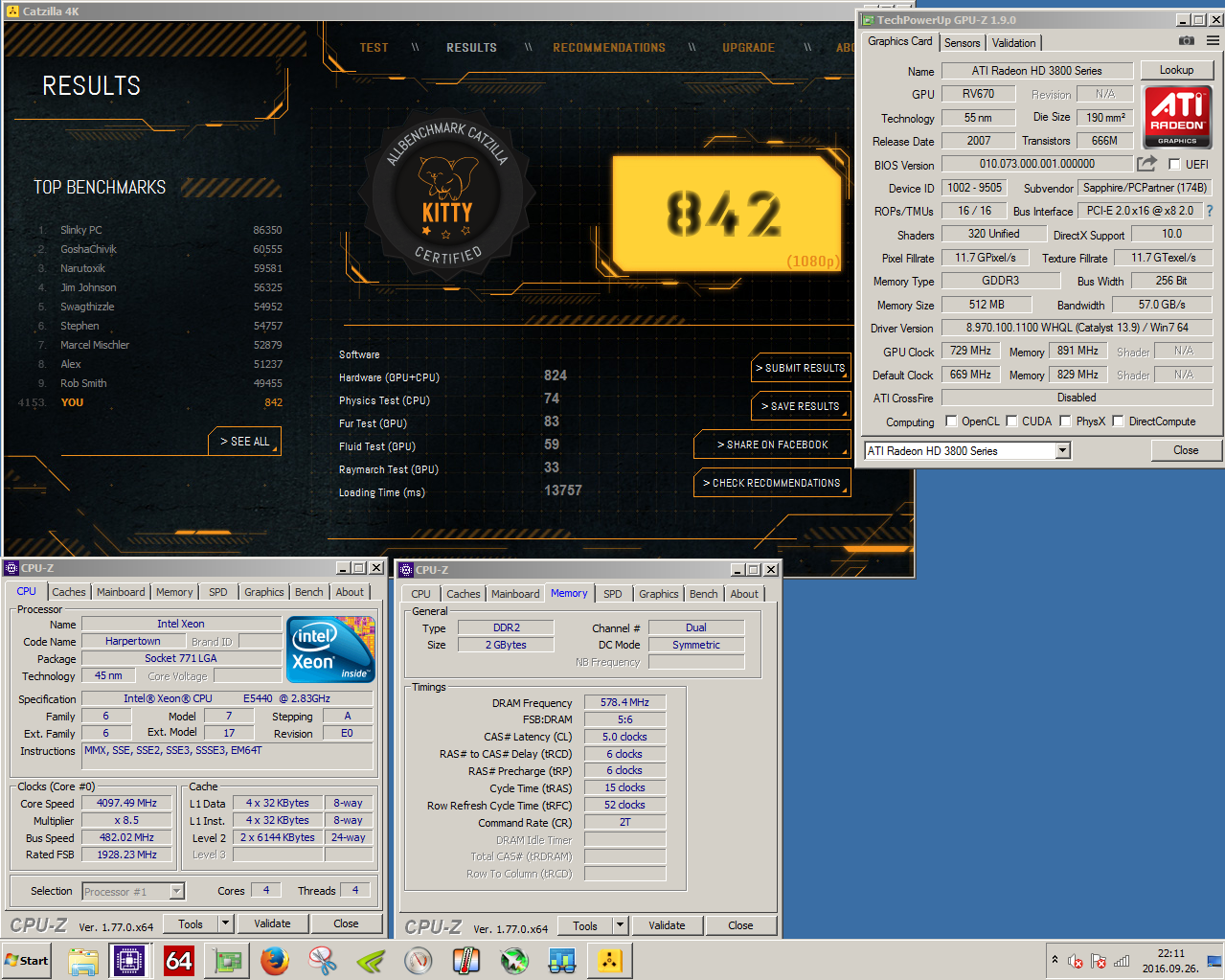The image size is (1225, 980).
Task: Open Tools dropdown arrow in left CPU-Z window
Action: pyautogui.click(x=226, y=923)
